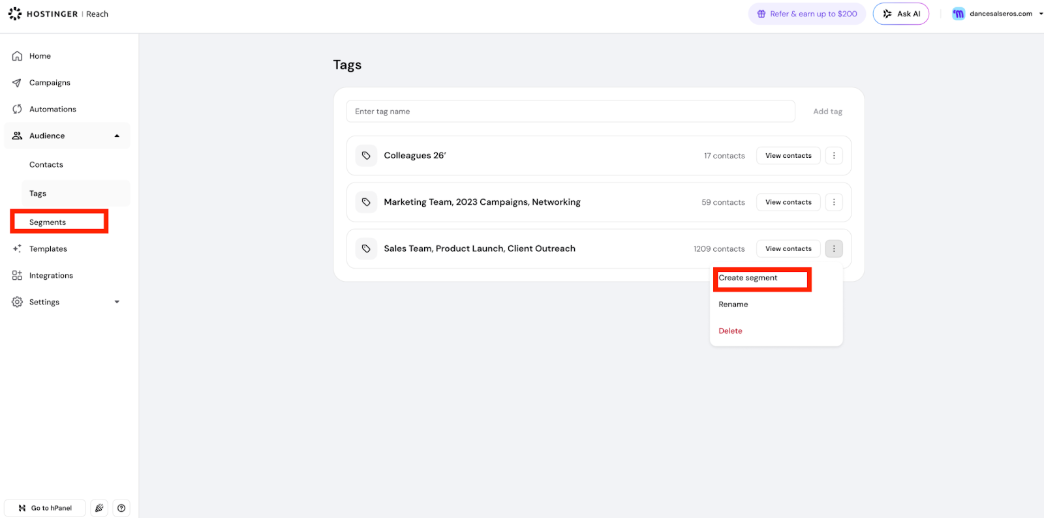Collapse the Audience section
Image resolution: width=1048 pixels, height=518 pixels.
point(116,136)
